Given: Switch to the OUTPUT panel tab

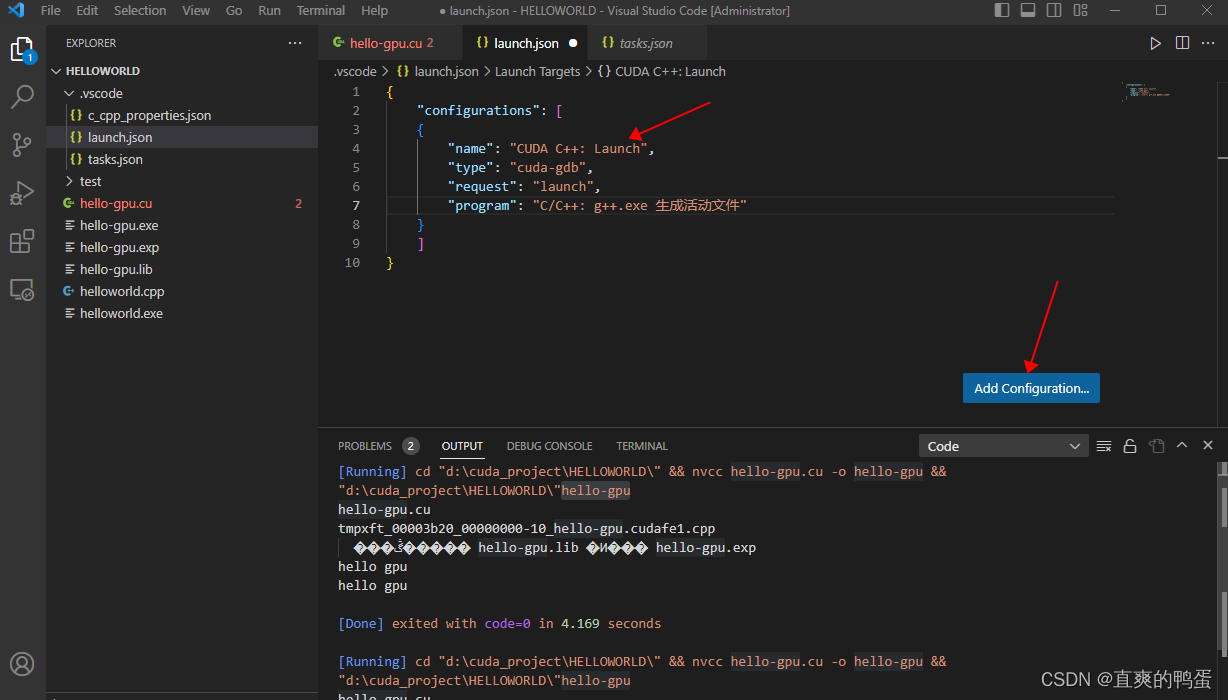Looking at the screenshot, I should pyautogui.click(x=462, y=446).
